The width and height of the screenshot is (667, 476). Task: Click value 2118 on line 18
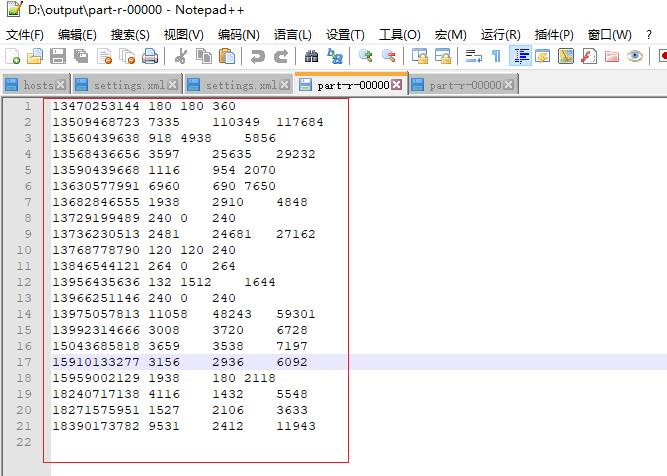coord(259,378)
